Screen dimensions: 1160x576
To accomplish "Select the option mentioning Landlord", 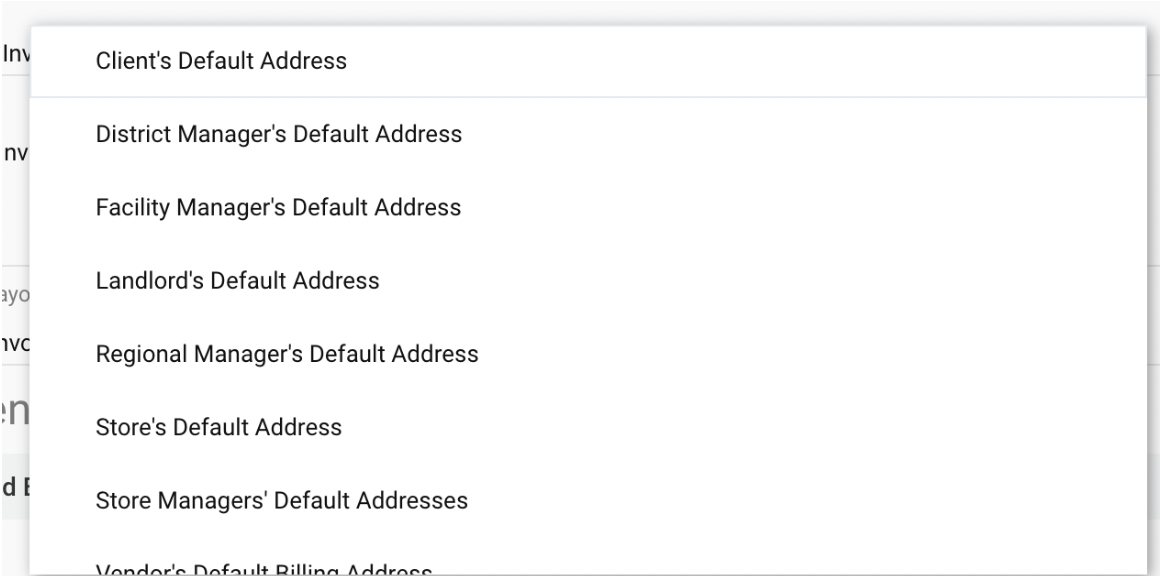I will point(237,281).
